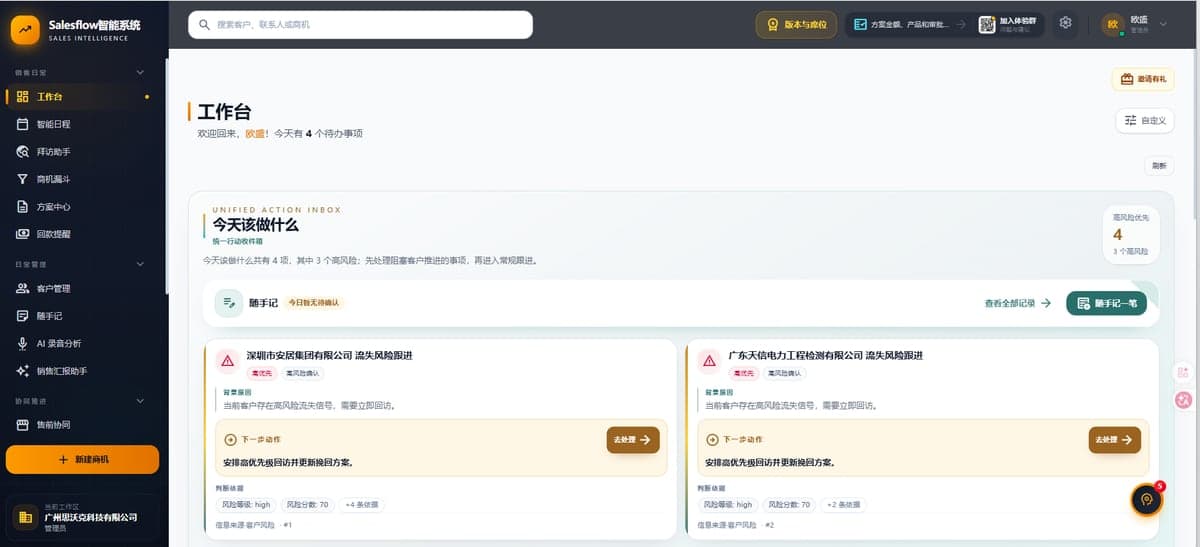Click the 版本与席位 button
The image size is (1200, 547).
click(x=796, y=24)
